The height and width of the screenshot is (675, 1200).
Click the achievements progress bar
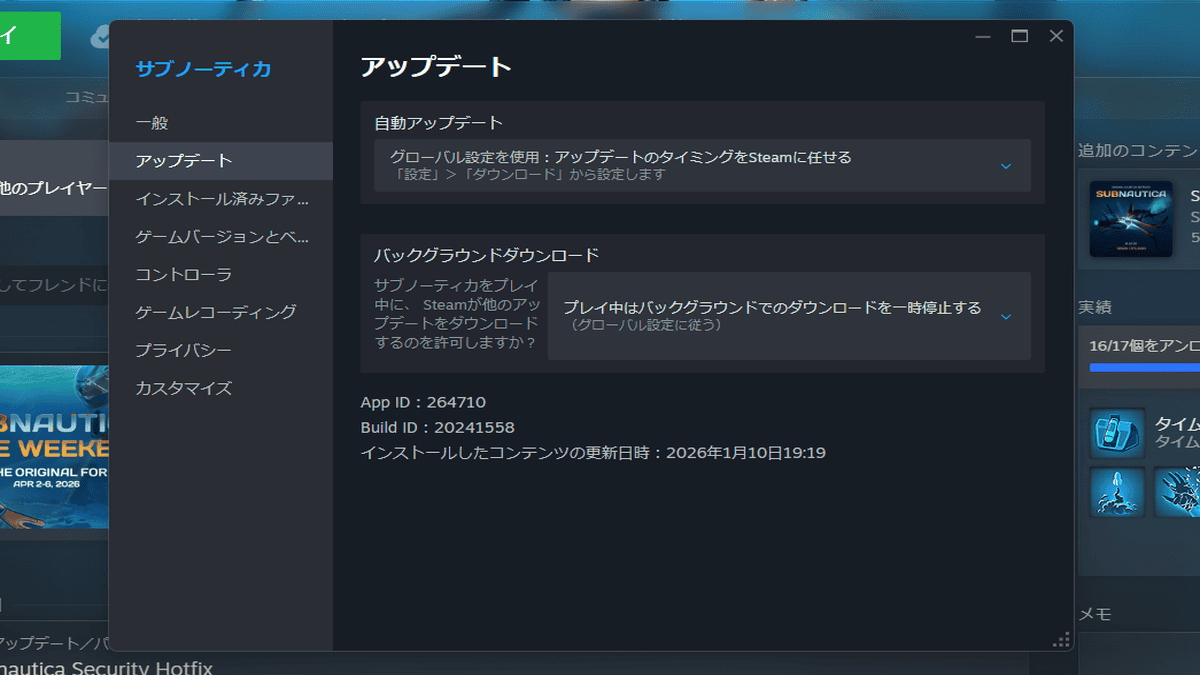coord(1145,367)
